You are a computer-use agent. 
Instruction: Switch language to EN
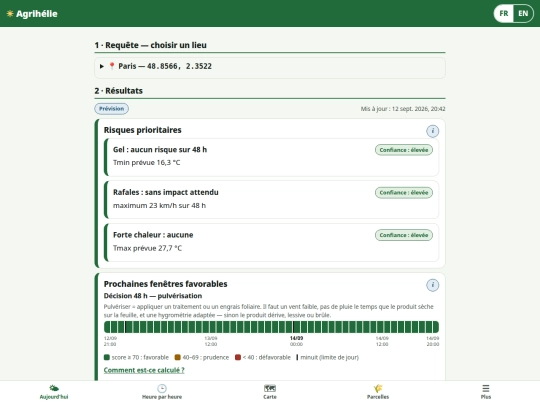coord(523,13)
